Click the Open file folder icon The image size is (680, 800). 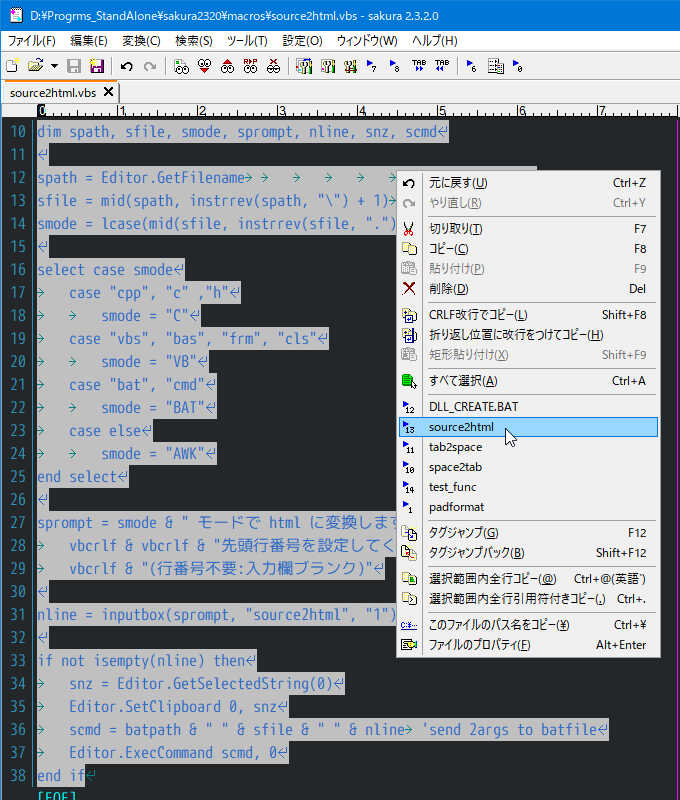coord(35,66)
